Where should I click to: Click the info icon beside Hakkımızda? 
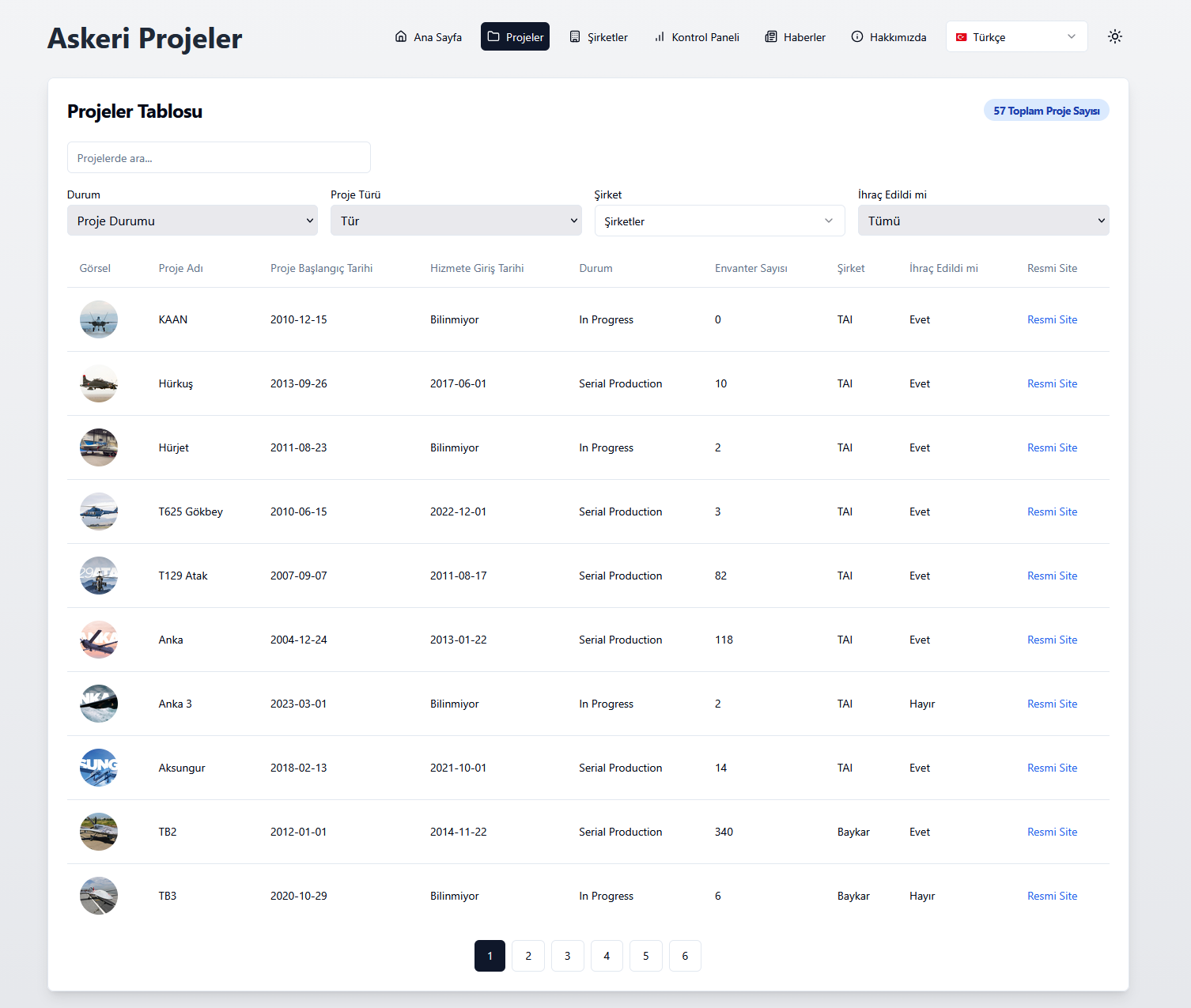[x=857, y=36]
